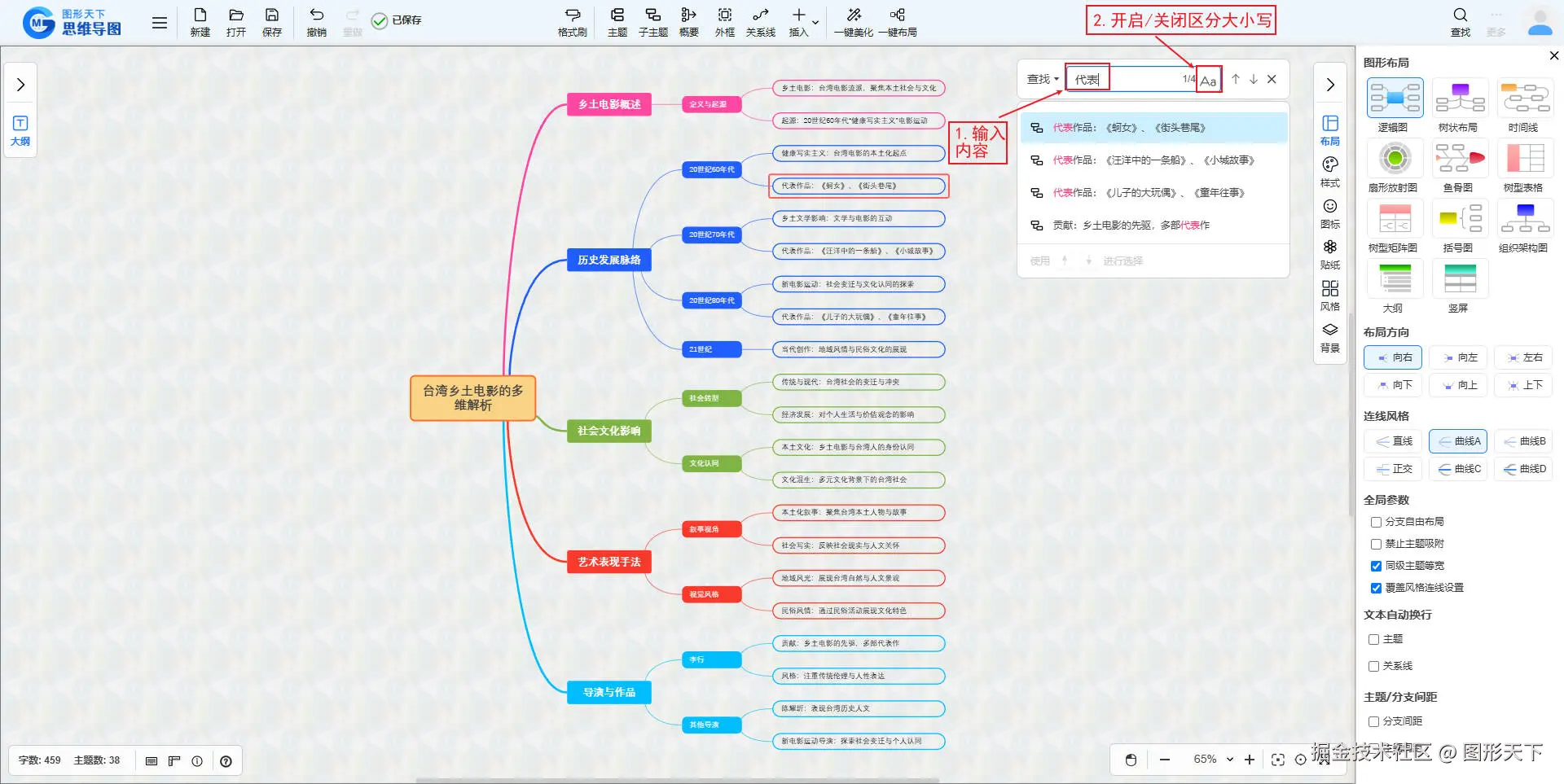Undo the last action with 撤销
The image size is (1564, 784).
pos(317,22)
